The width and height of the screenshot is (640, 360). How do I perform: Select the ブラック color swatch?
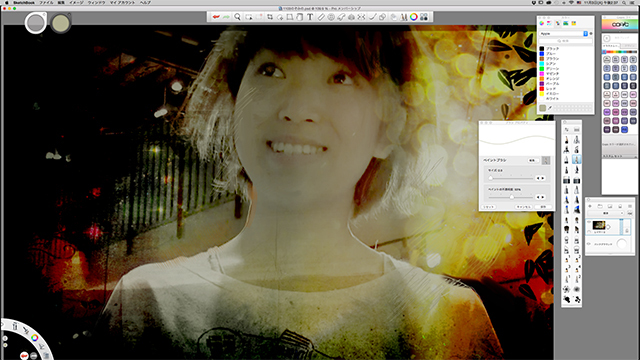coord(542,49)
